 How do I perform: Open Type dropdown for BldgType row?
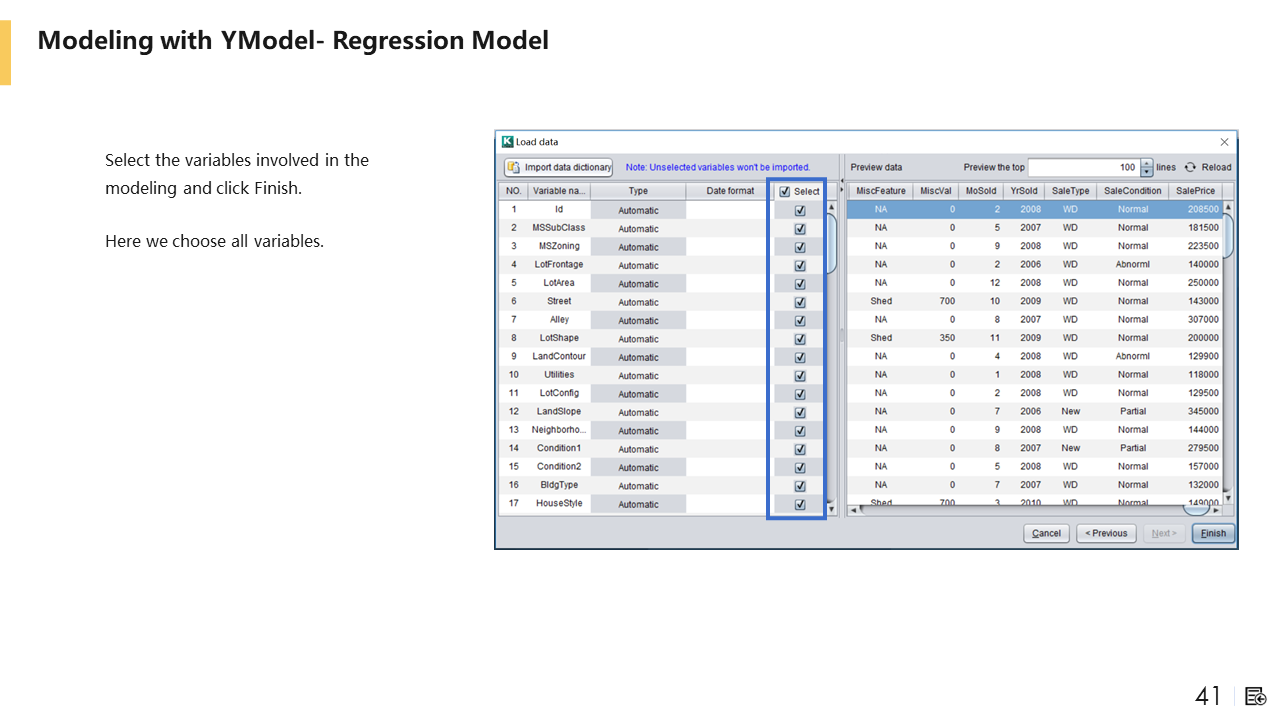[x=638, y=486]
